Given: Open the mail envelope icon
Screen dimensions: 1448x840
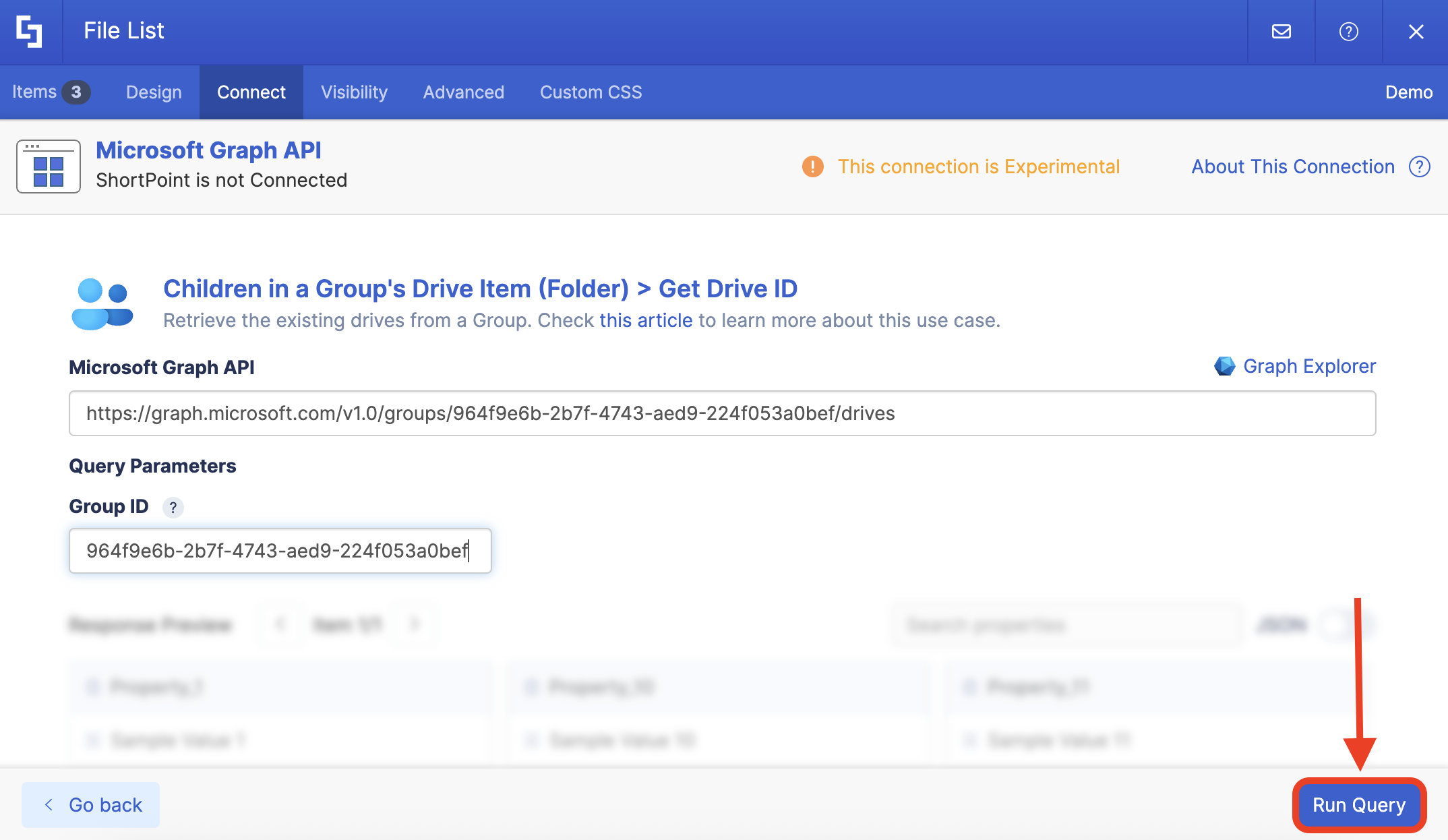Looking at the screenshot, I should (1281, 32).
